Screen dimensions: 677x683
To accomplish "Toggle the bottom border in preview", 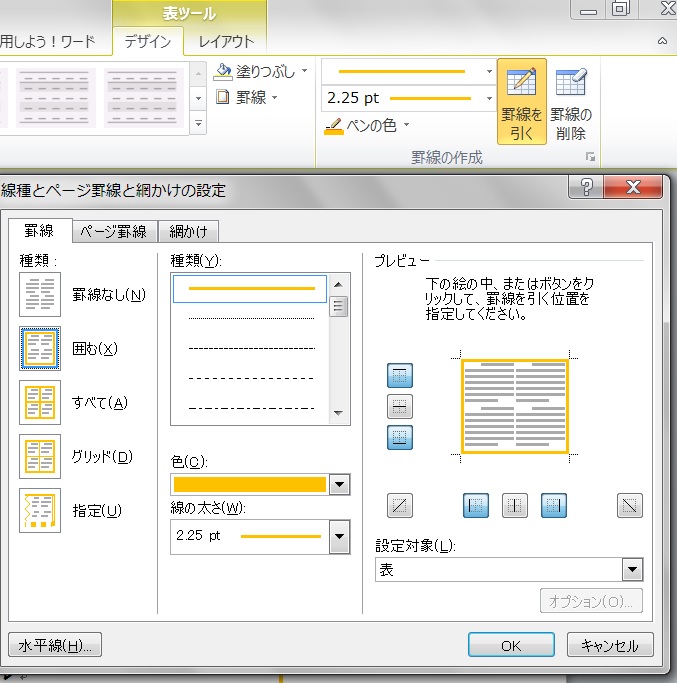I will [x=399, y=437].
